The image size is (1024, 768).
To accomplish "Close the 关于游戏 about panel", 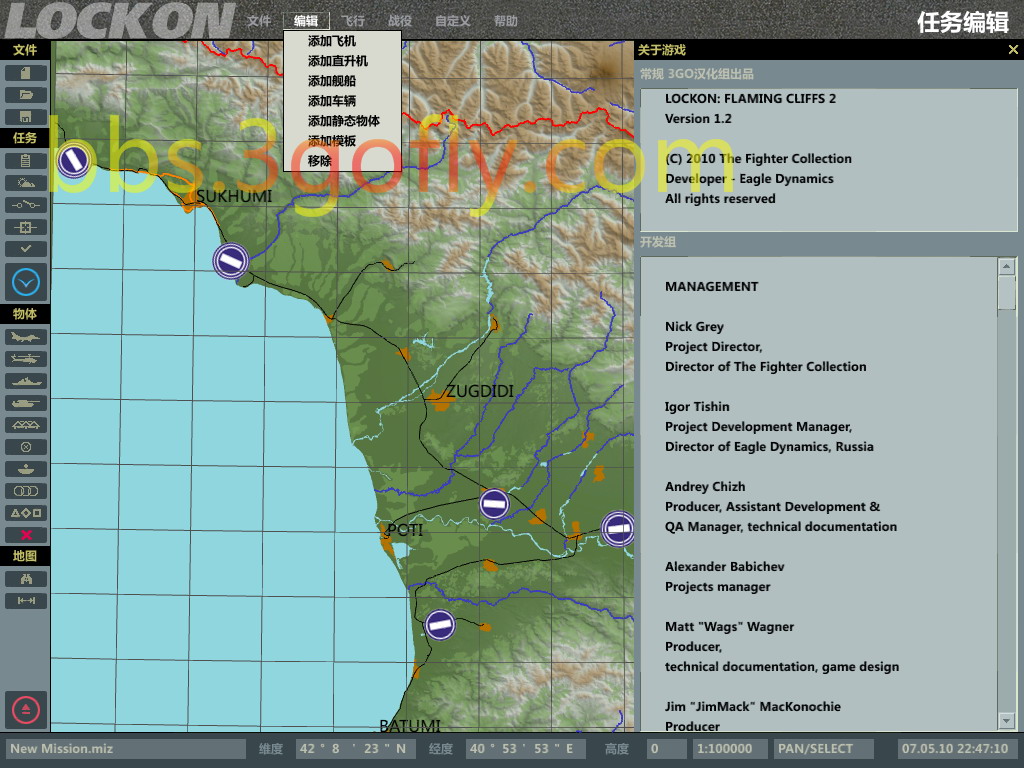I will 1013,50.
